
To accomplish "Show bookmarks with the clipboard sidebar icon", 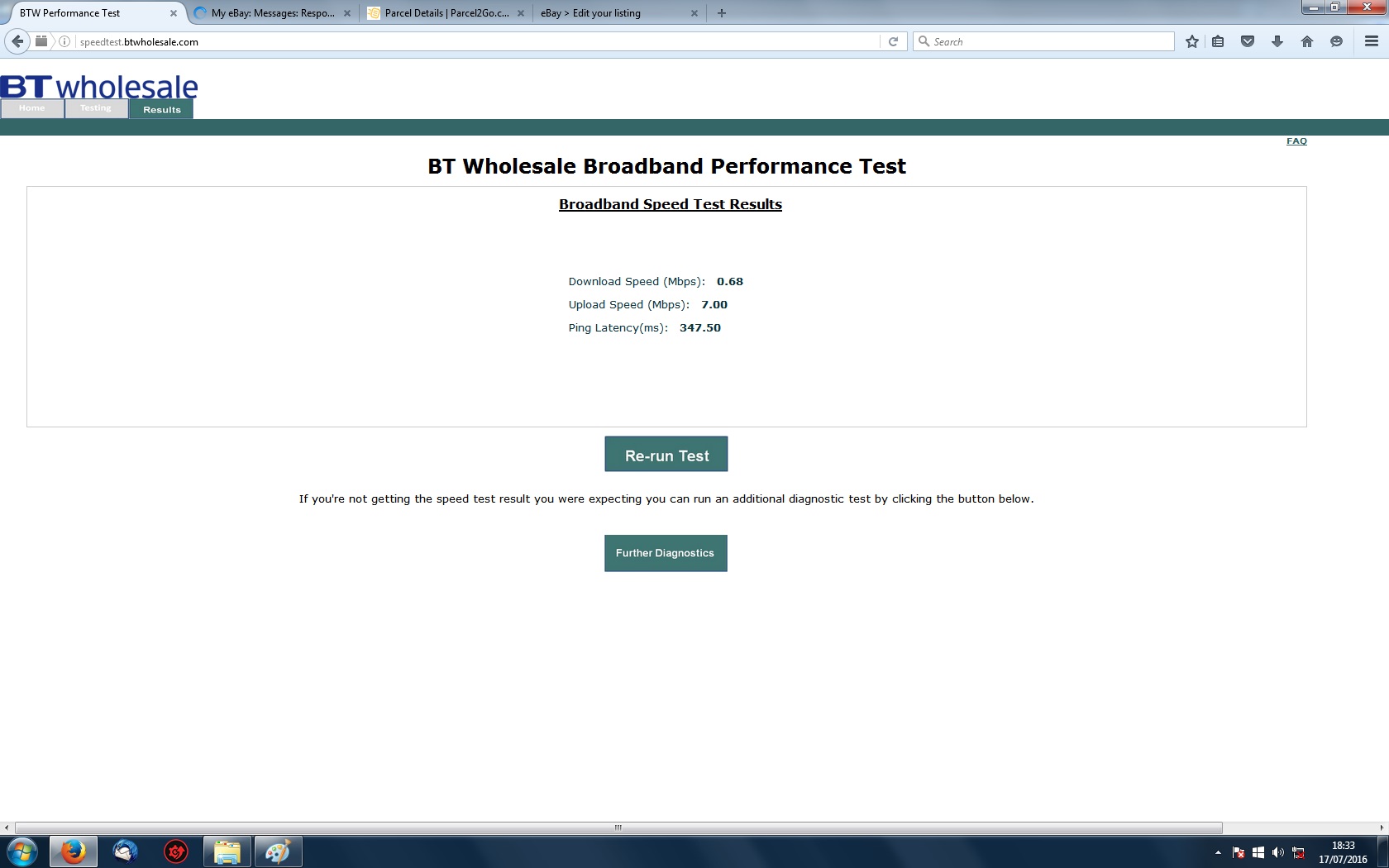I will [x=1219, y=41].
